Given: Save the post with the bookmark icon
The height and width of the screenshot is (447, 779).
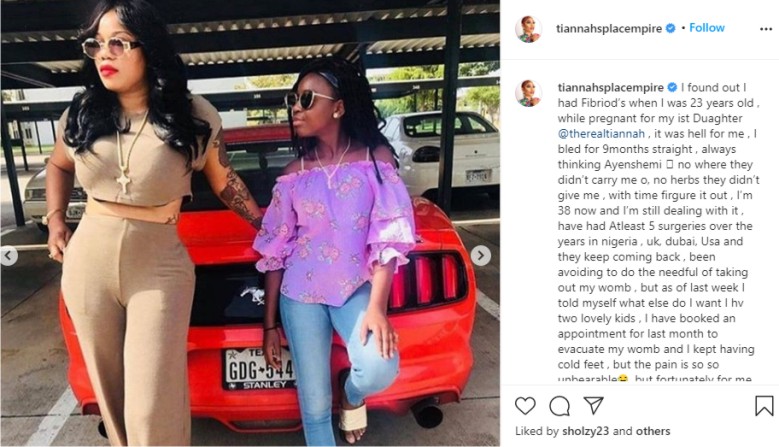Looking at the screenshot, I should [764, 406].
